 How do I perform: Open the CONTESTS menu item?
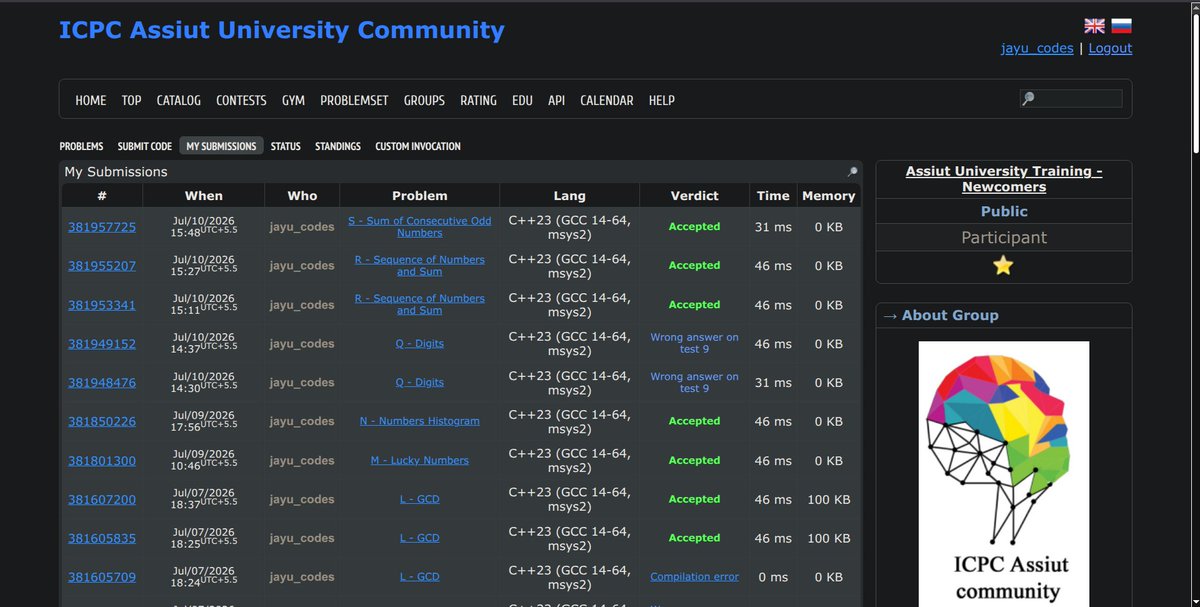pyautogui.click(x=241, y=100)
